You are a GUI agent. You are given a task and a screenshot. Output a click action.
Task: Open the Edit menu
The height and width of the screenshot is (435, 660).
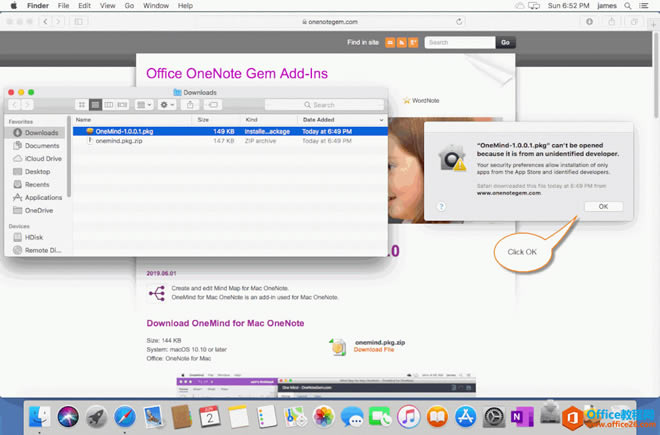(x=84, y=5)
